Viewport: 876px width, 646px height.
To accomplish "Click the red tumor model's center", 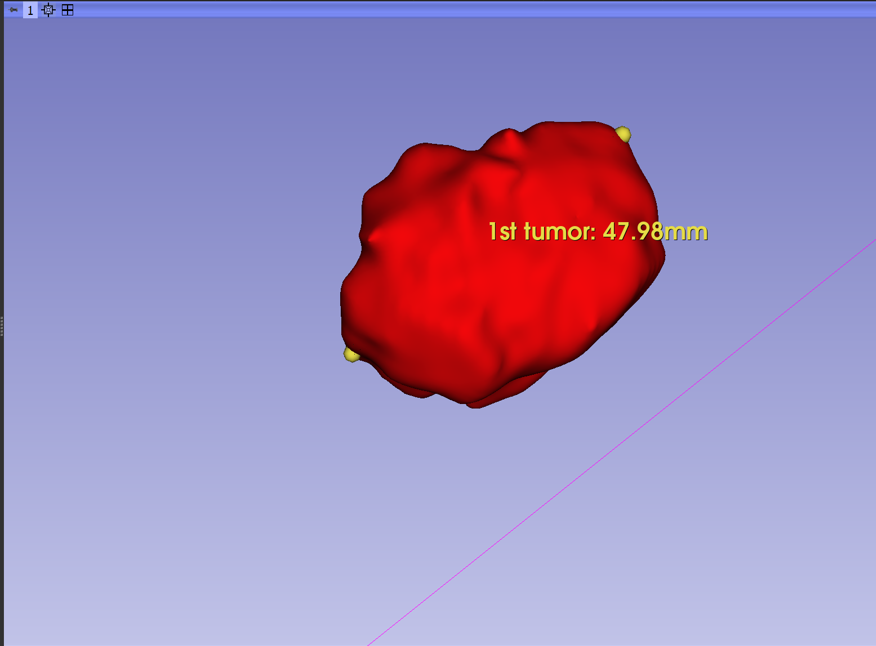I will point(503,263).
